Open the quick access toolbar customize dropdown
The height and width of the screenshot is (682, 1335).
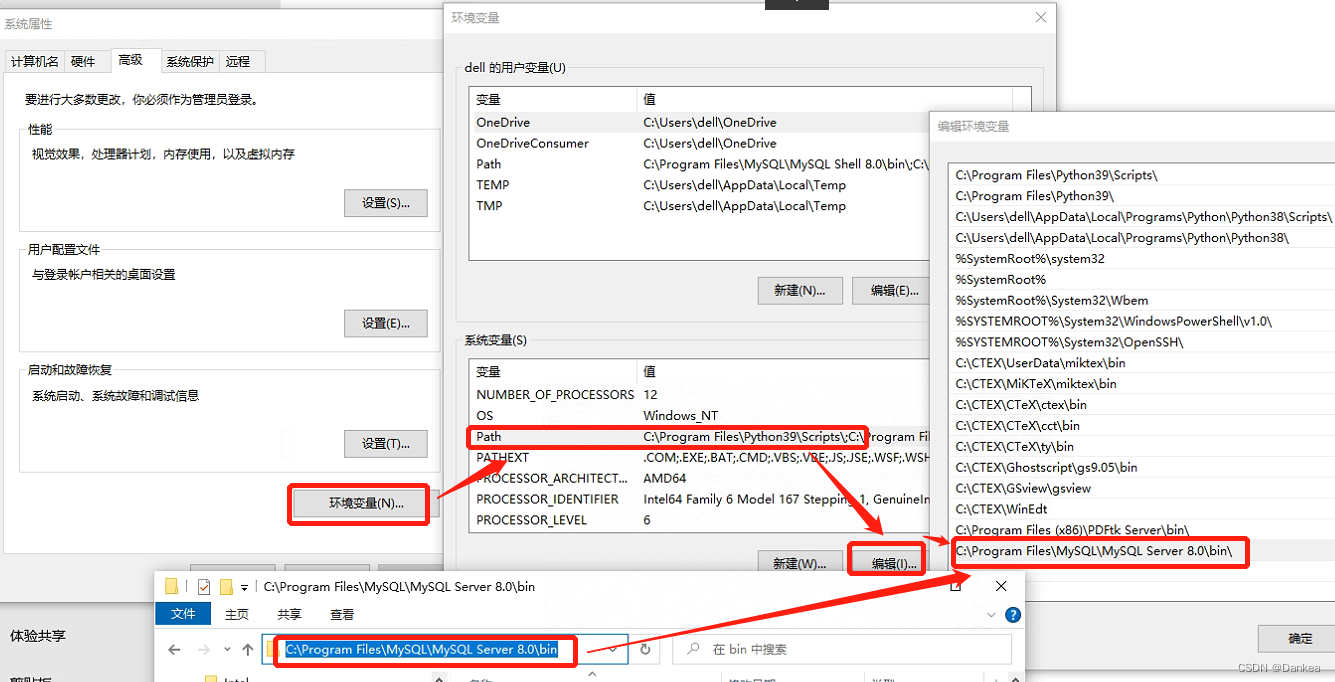(x=243, y=587)
